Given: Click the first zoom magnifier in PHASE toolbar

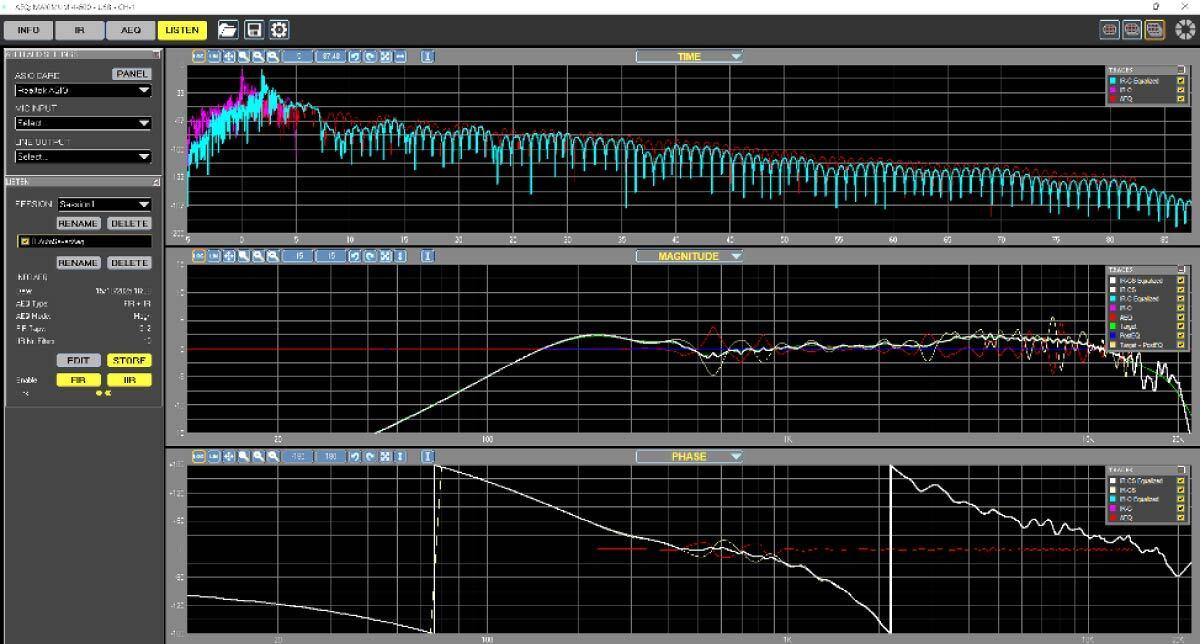Looking at the screenshot, I should pos(243,457).
